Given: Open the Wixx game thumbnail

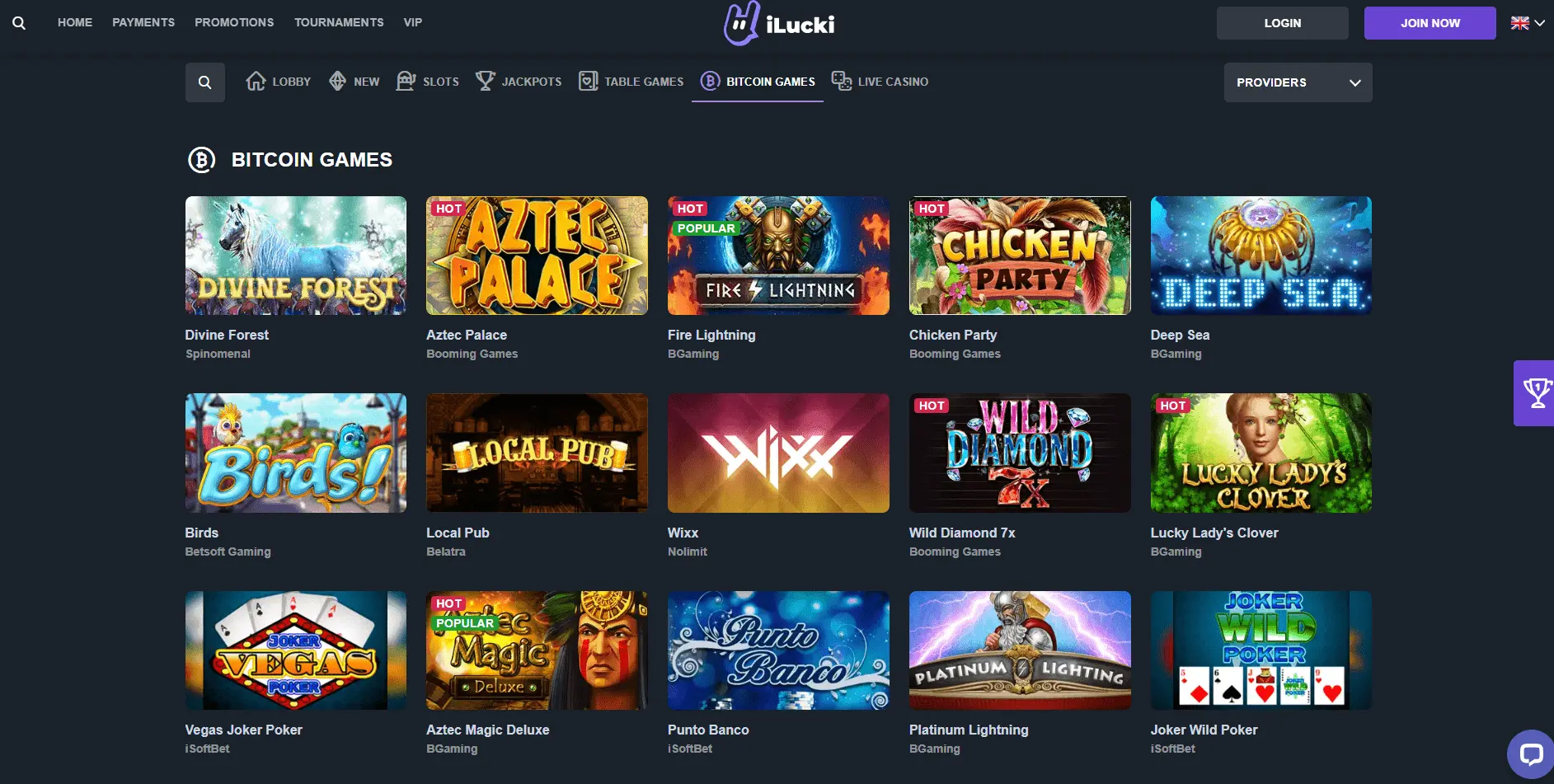Looking at the screenshot, I should (x=778, y=453).
